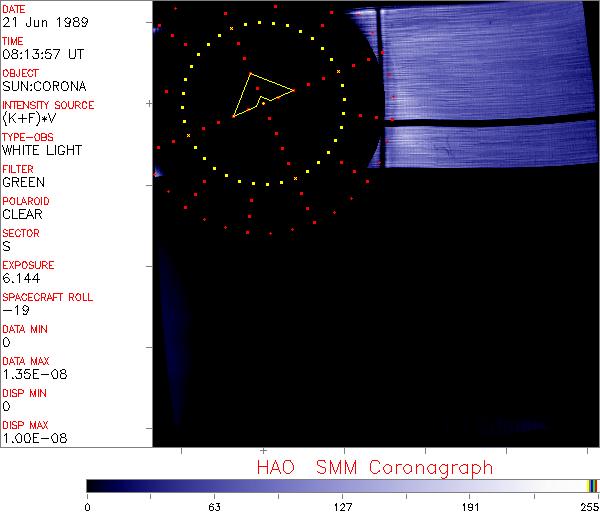Click the color bar near 127
Image resolution: width=600 pixels, height=512 pixels.
point(342,487)
